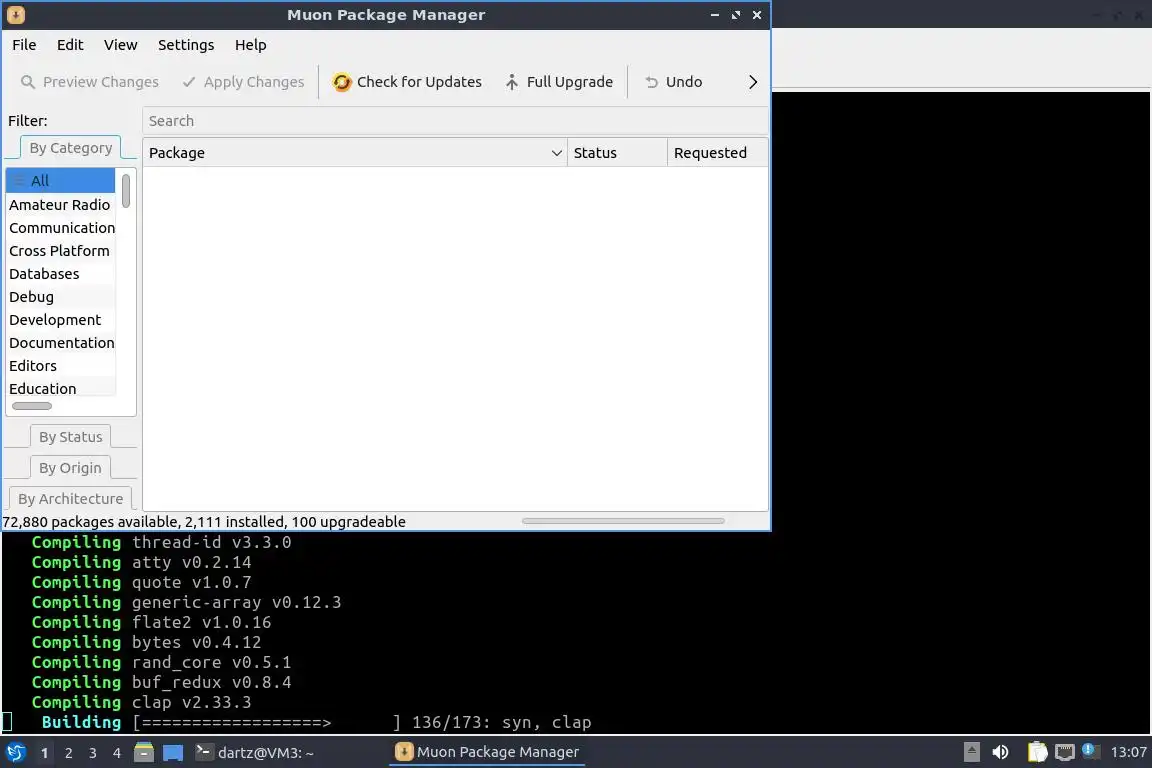Open the volume control tray icon
This screenshot has width=1152, height=768.
1001,752
